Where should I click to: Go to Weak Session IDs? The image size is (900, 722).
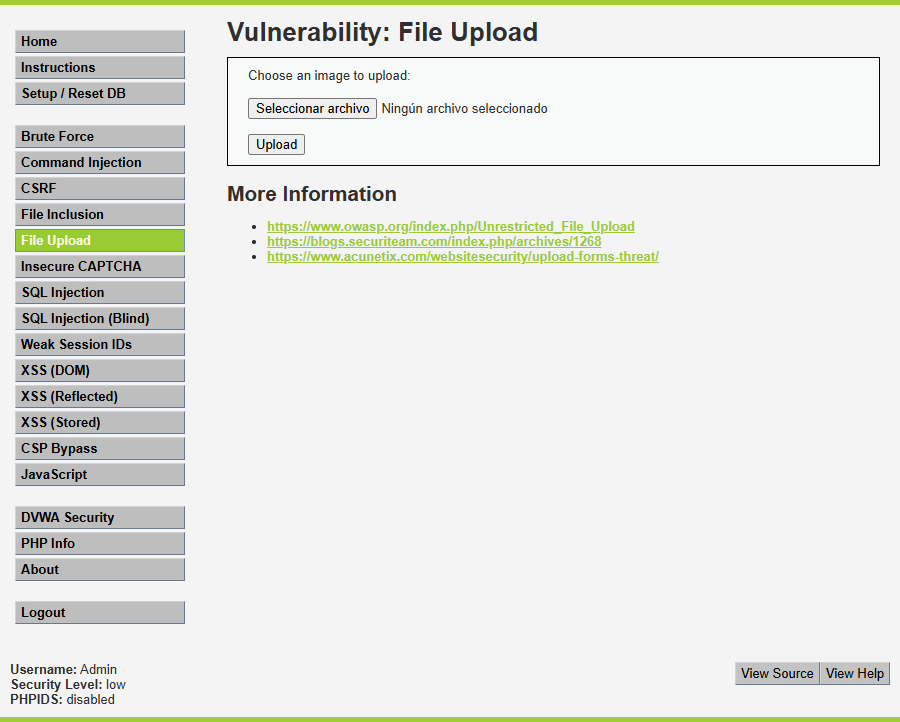point(100,344)
